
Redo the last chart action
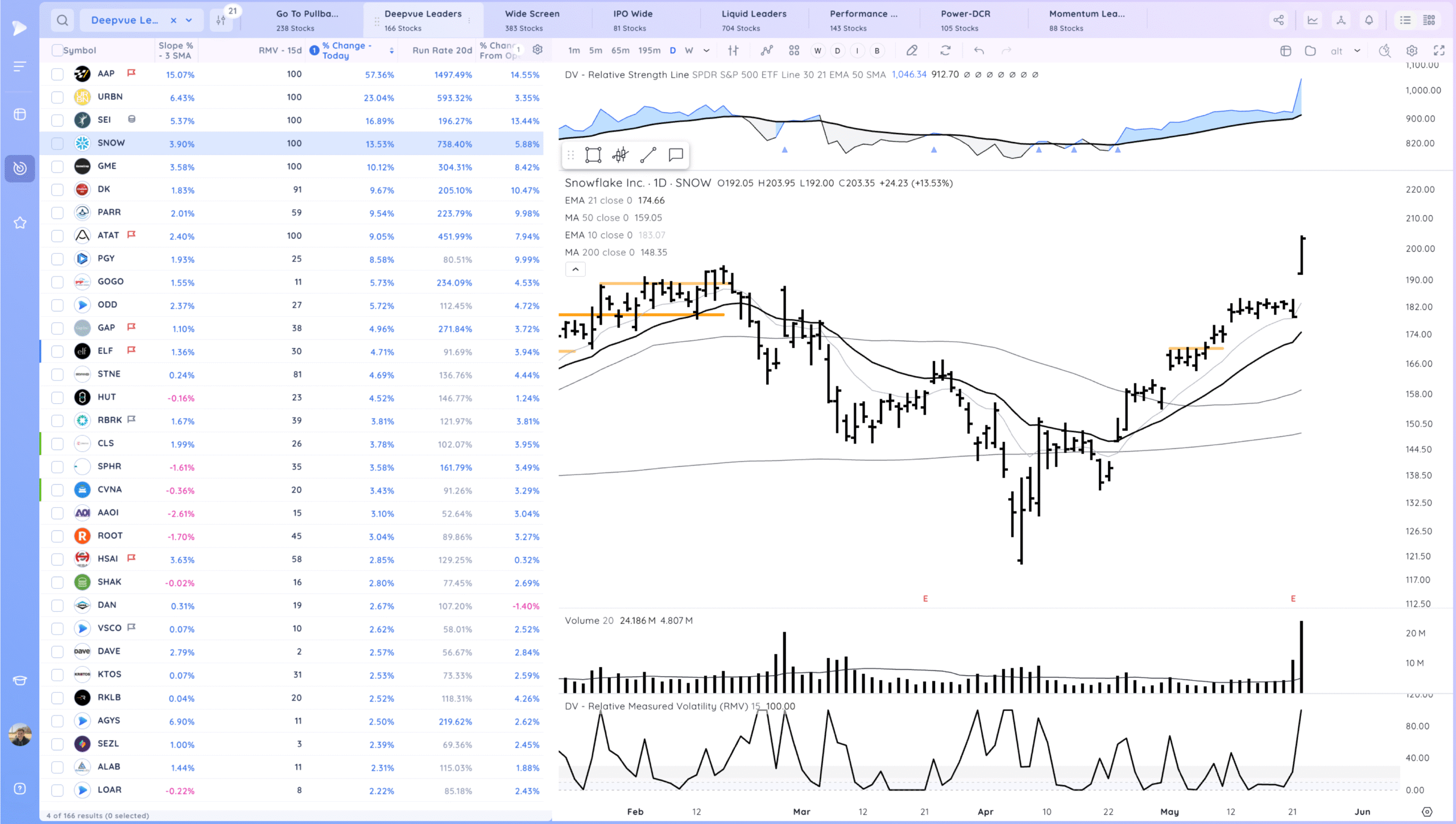[x=1007, y=51]
